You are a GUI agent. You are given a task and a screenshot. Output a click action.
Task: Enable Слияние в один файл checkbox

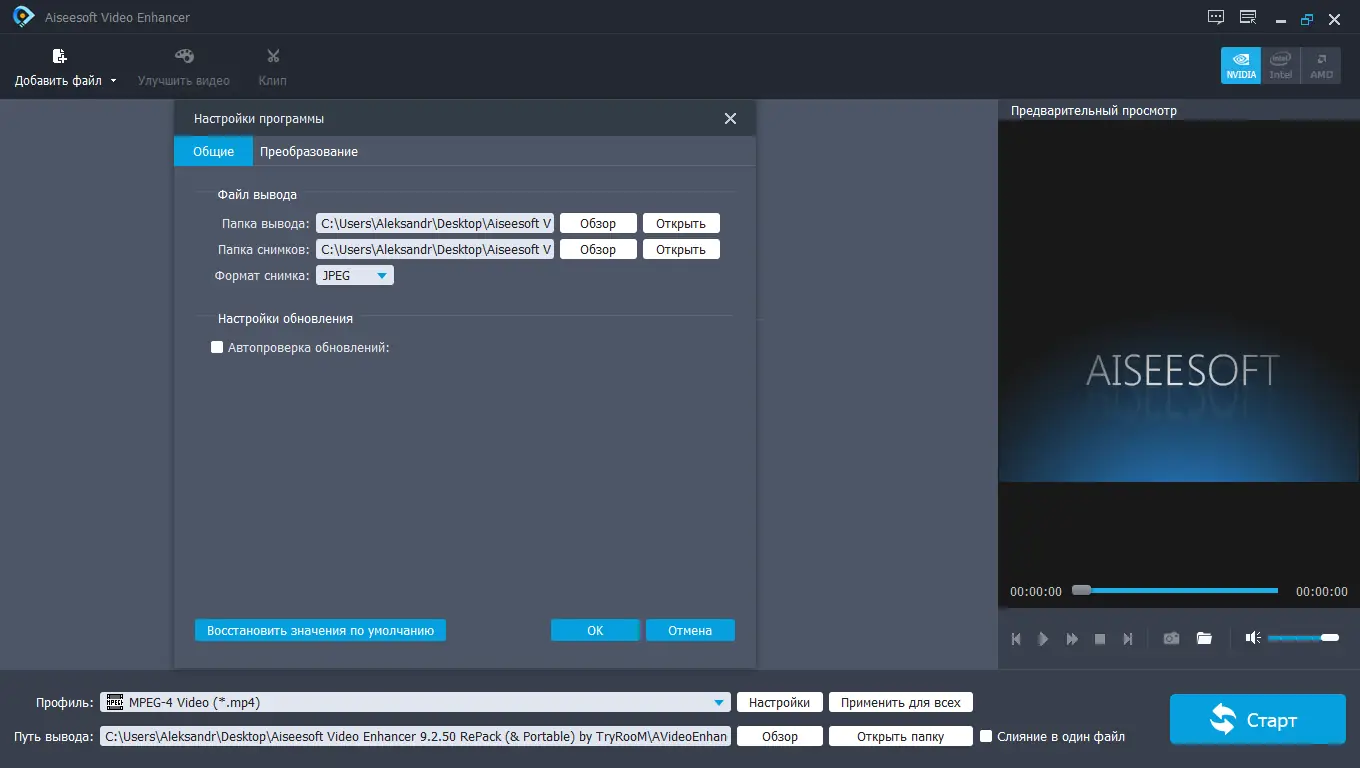(x=986, y=736)
